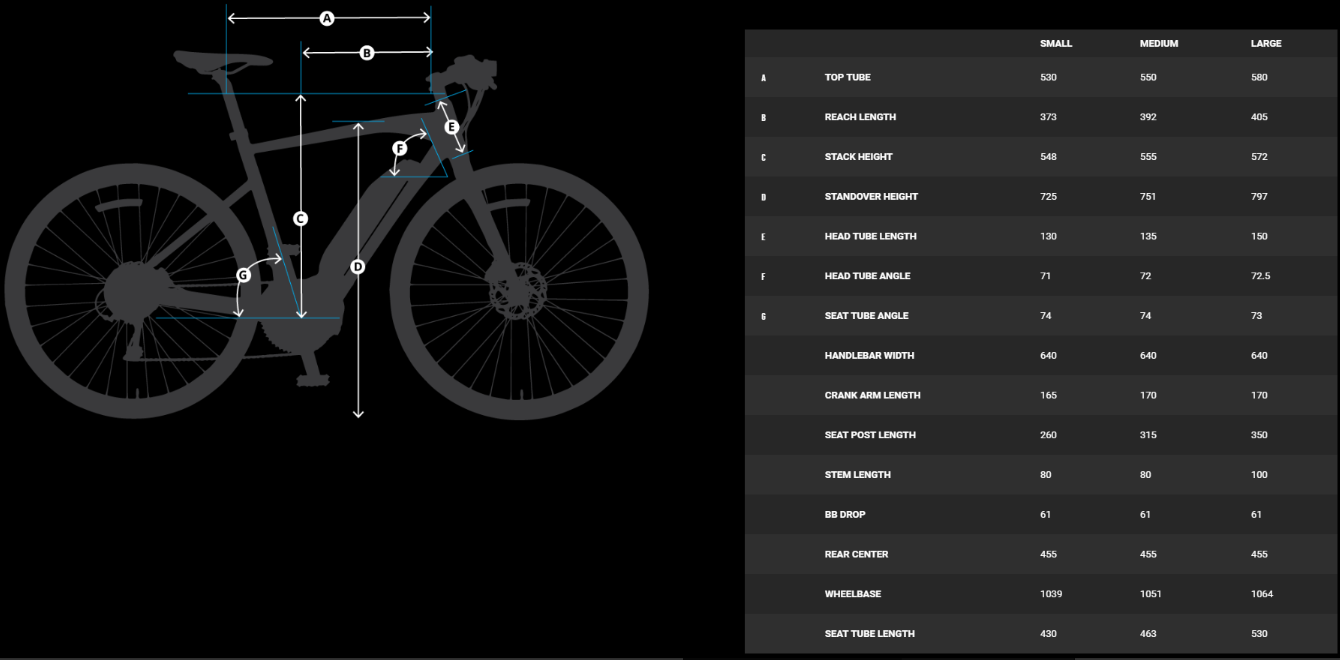Click the circled C stack height marker
This screenshot has width=1340, height=660.
click(x=300, y=219)
